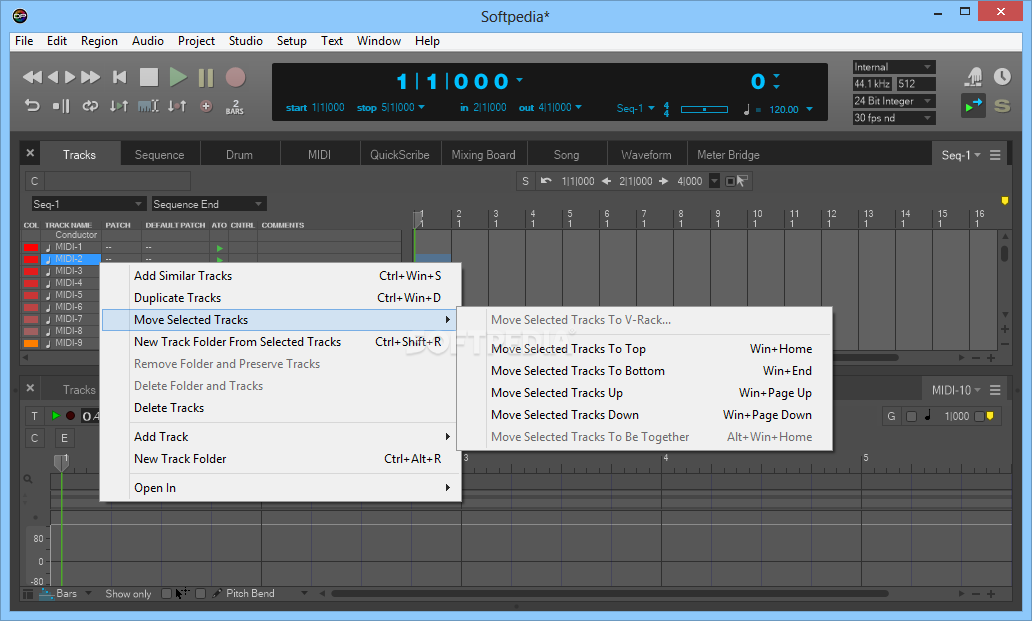Click the yellow Pause button
1032x621 pixels.
[x=206, y=78]
